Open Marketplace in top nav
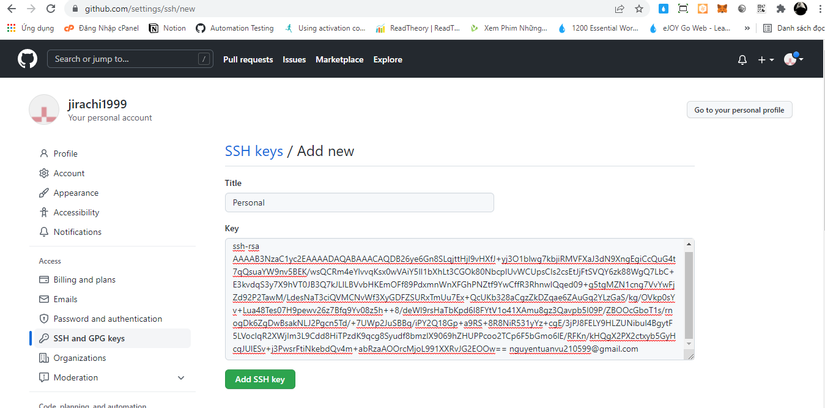 pos(339,59)
